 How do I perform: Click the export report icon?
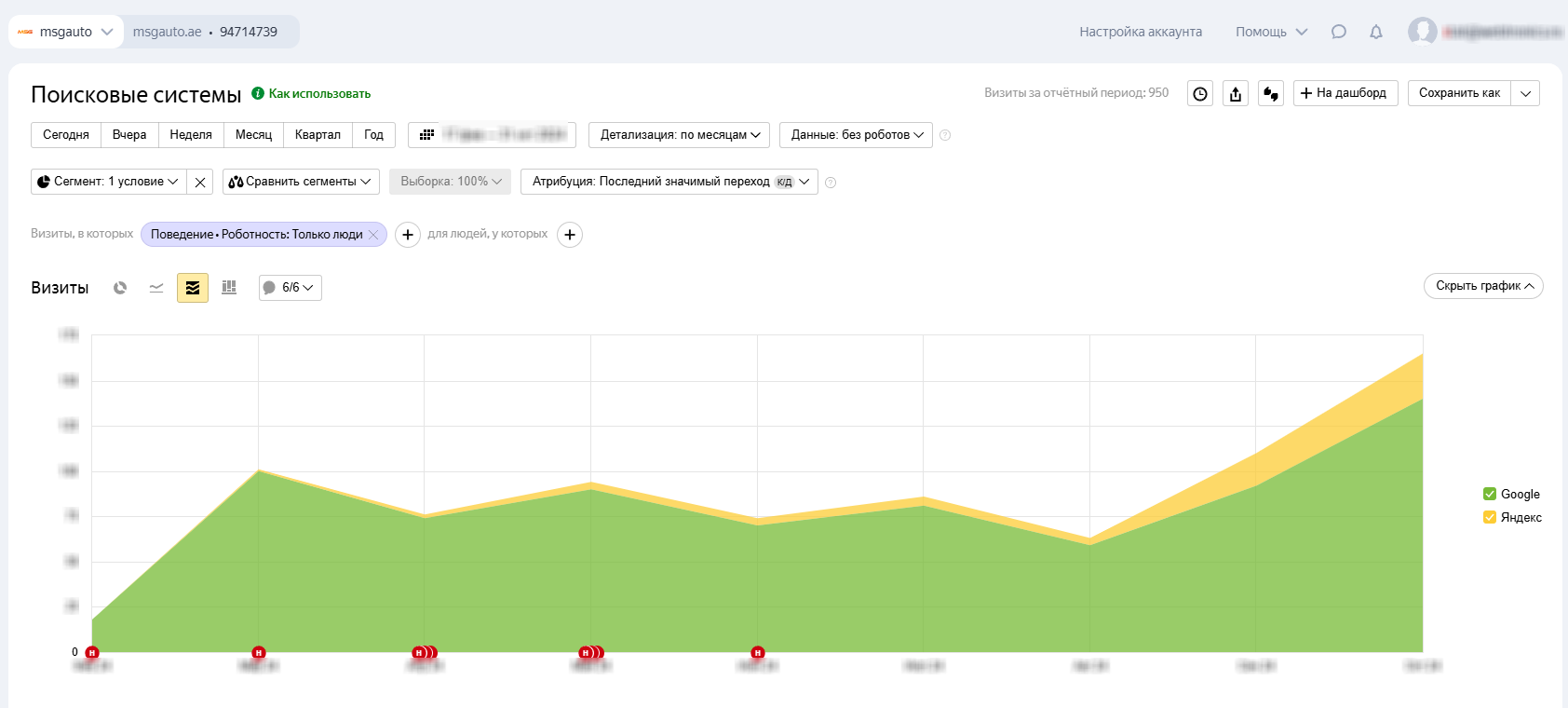tap(1236, 93)
